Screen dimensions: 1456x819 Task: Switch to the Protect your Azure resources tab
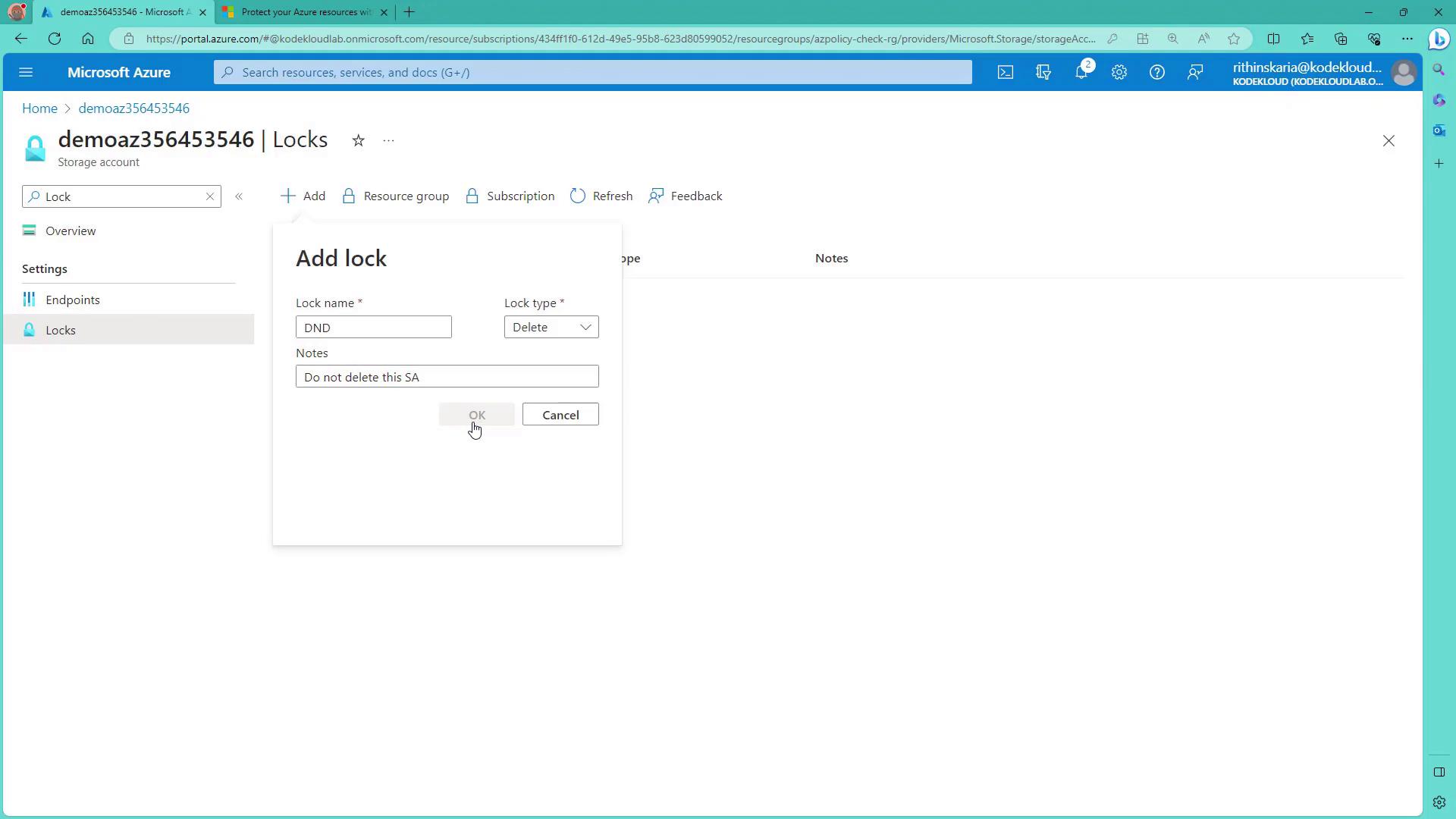pyautogui.click(x=303, y=12)
